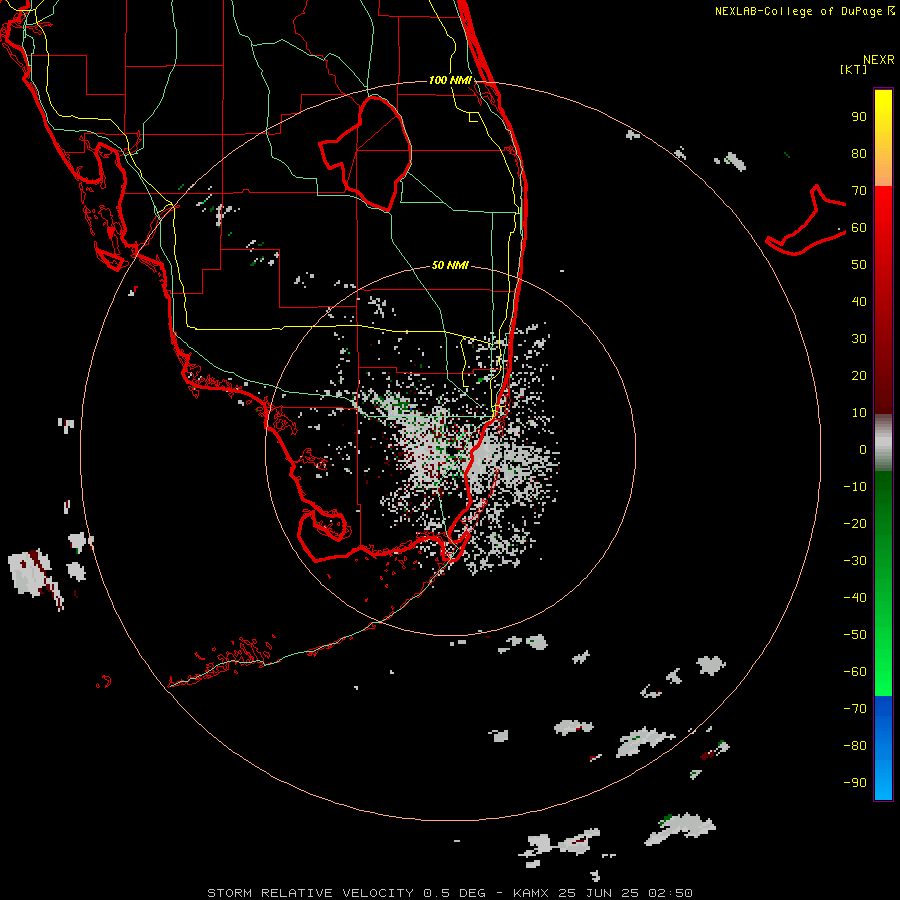Click the 80 value on velocity scale
This screenshot has width=900, height=900.
click(859, 154)
